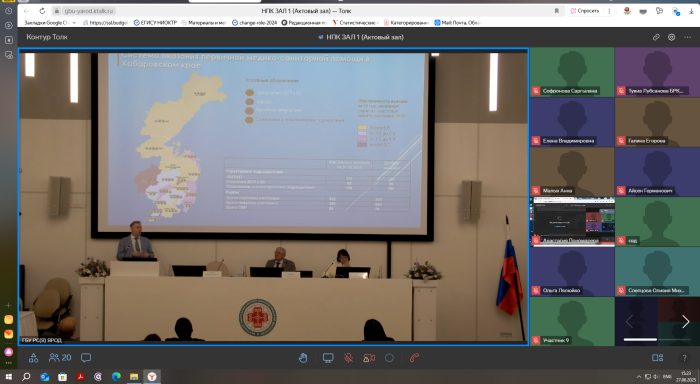Expand hidden system tray icons
This screenshot has height=384, width=700.
point(639,377)
